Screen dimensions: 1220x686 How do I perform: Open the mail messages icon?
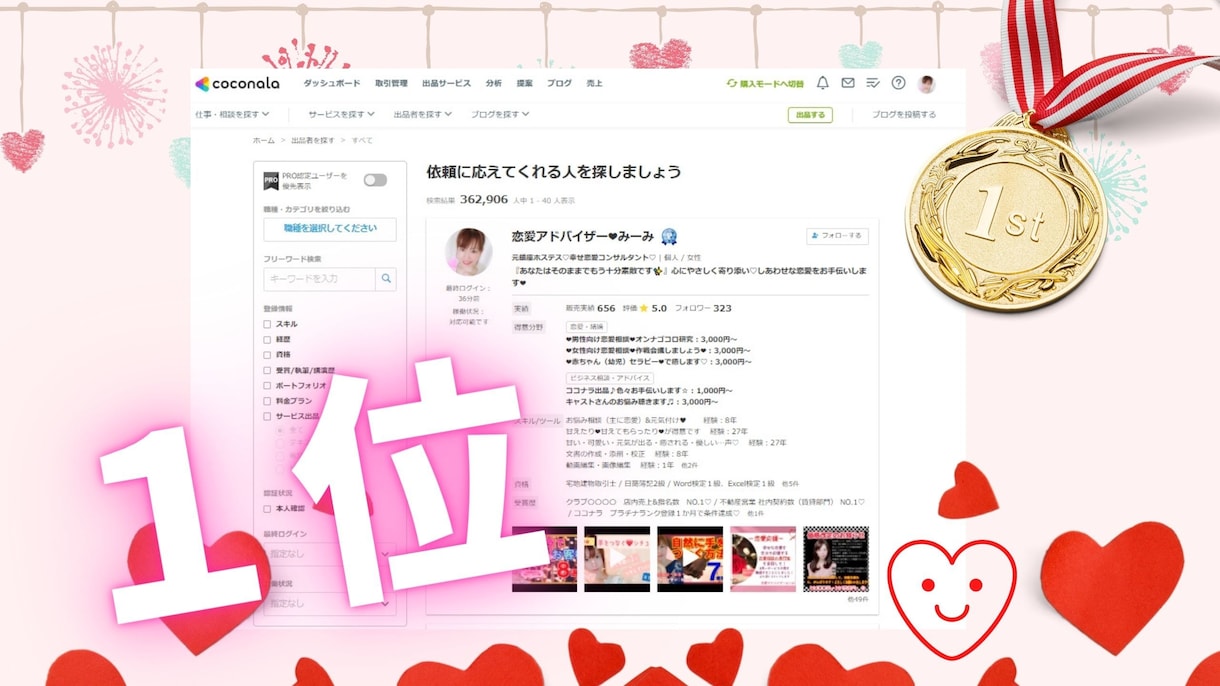(x=848, y=83)
